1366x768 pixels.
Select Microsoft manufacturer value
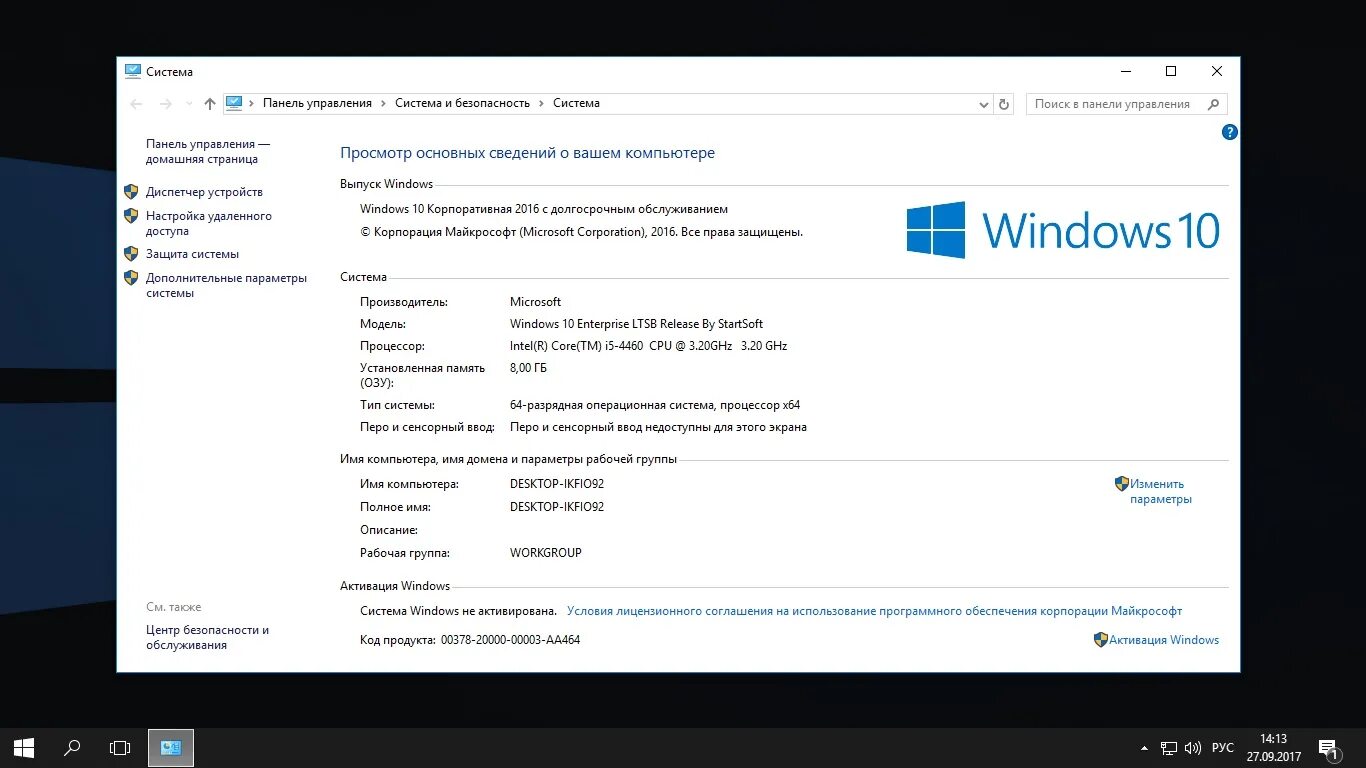click(536, 302)
